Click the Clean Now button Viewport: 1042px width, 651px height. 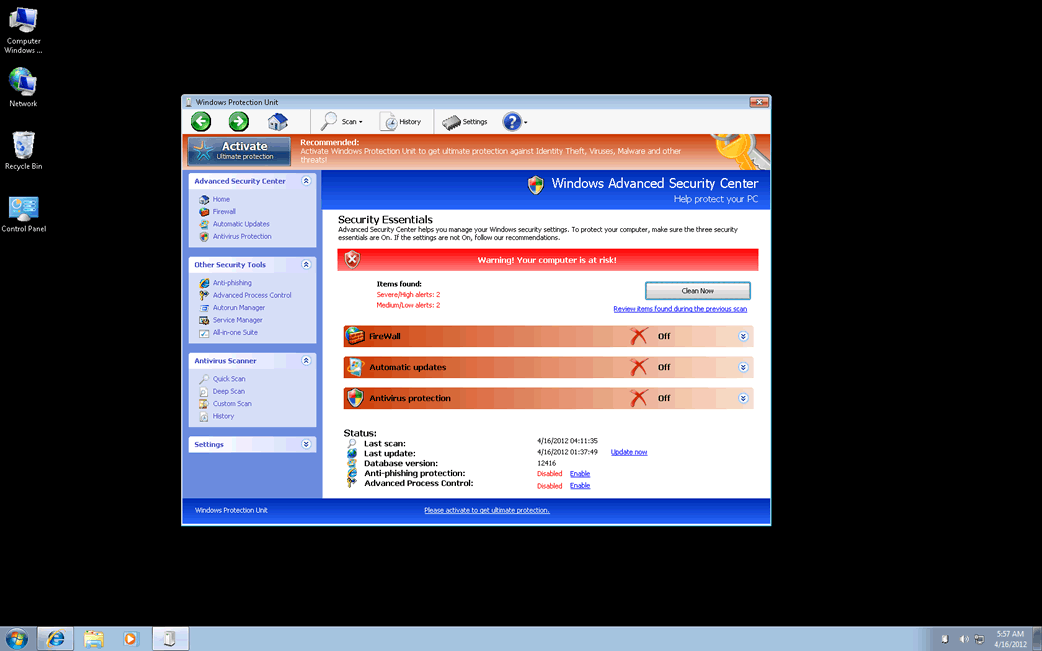[x=697, y=291]
